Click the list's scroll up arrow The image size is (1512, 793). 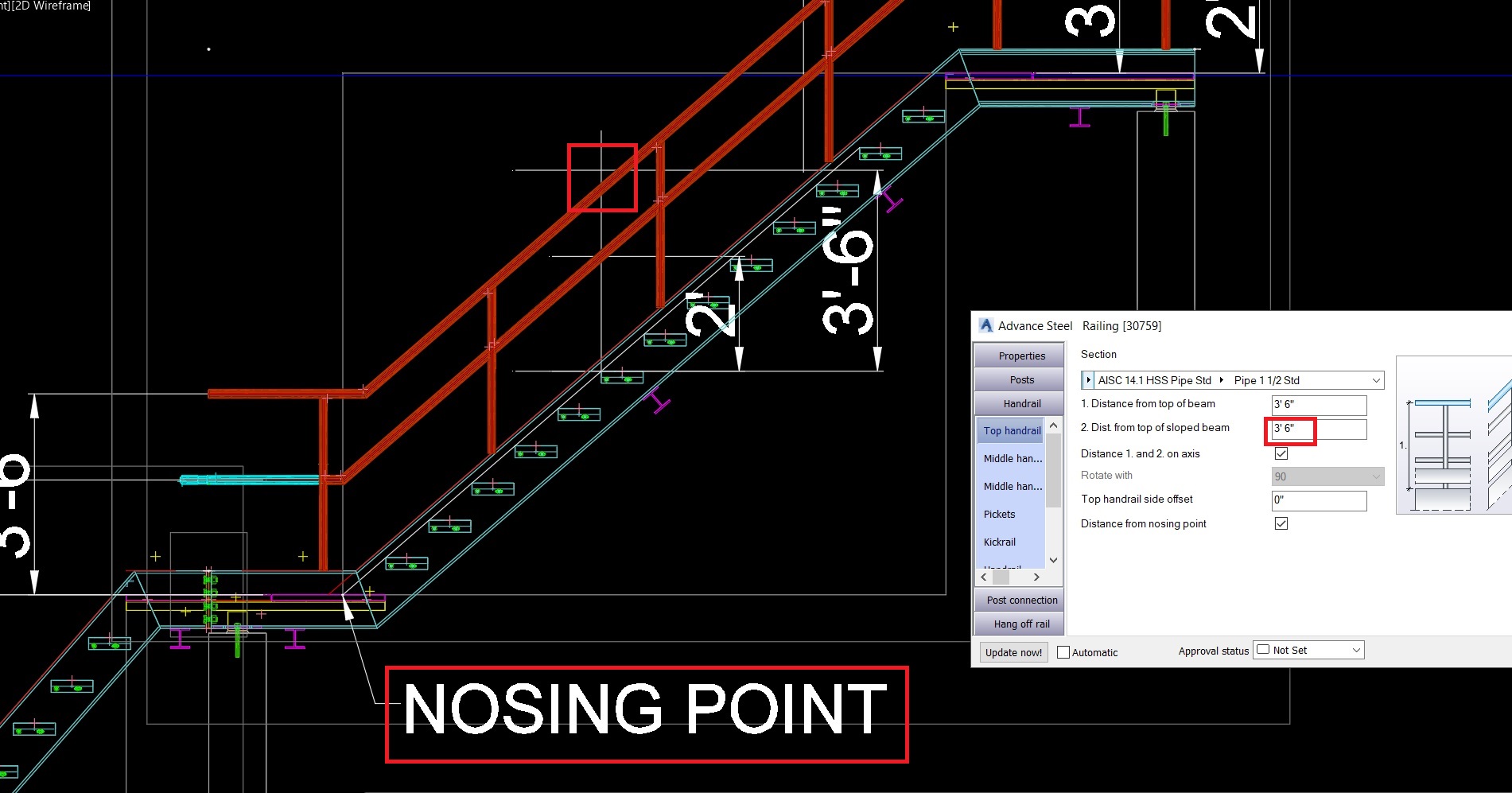coord(1054,426)
